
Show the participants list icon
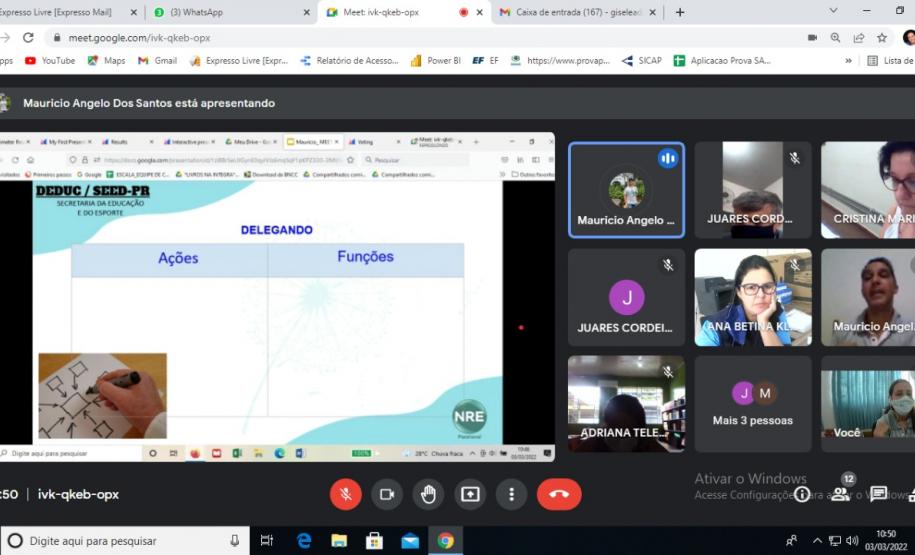click(841, 493)
